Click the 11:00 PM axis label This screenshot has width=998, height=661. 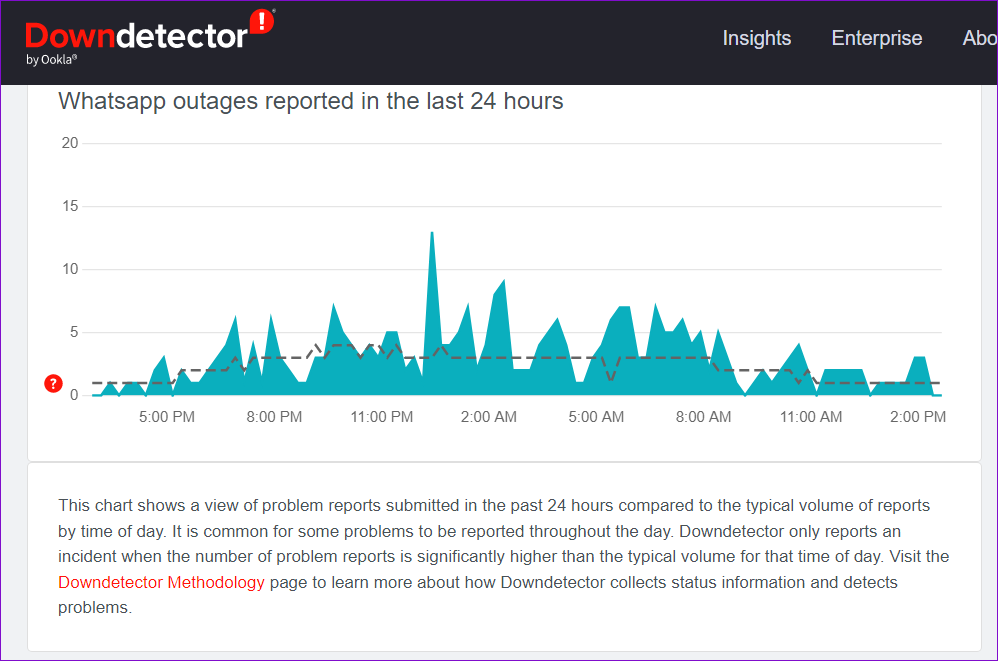click(381, 417)
